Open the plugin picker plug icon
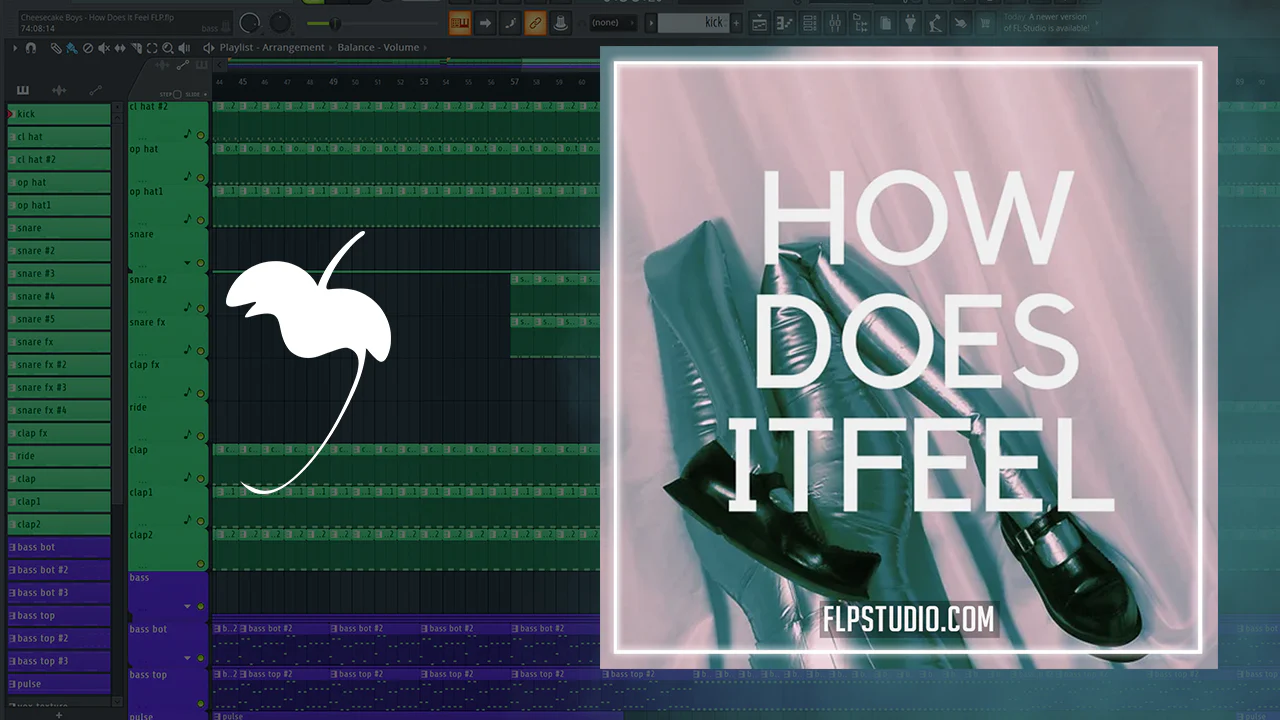This screenshot has height=720, width=1280. (x=910, y=22)
